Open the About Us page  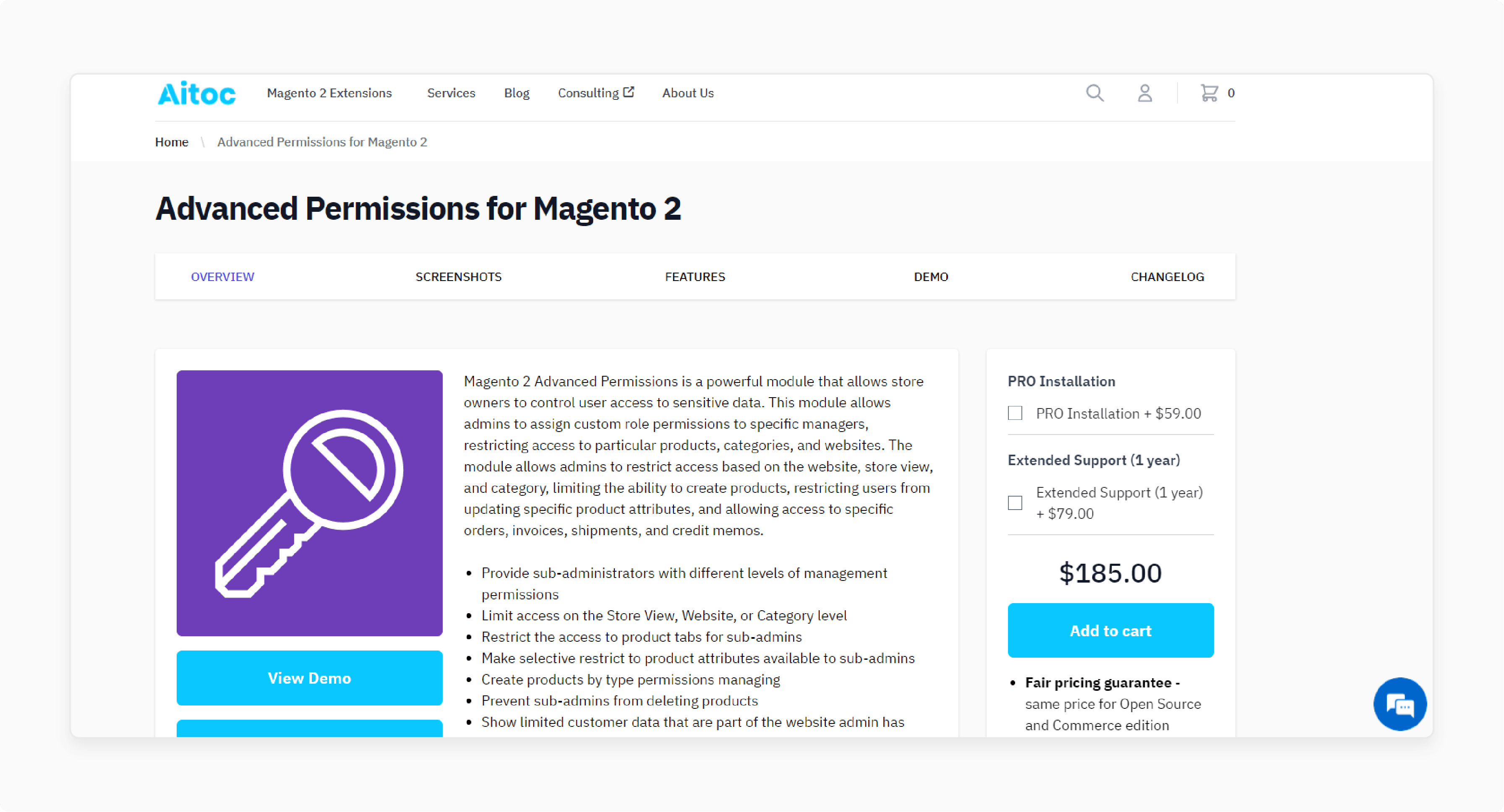(x=688, y=94)
